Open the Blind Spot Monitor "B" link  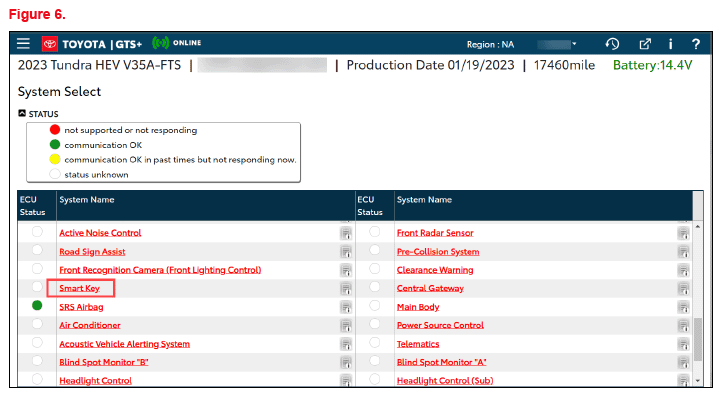point(104,362)
